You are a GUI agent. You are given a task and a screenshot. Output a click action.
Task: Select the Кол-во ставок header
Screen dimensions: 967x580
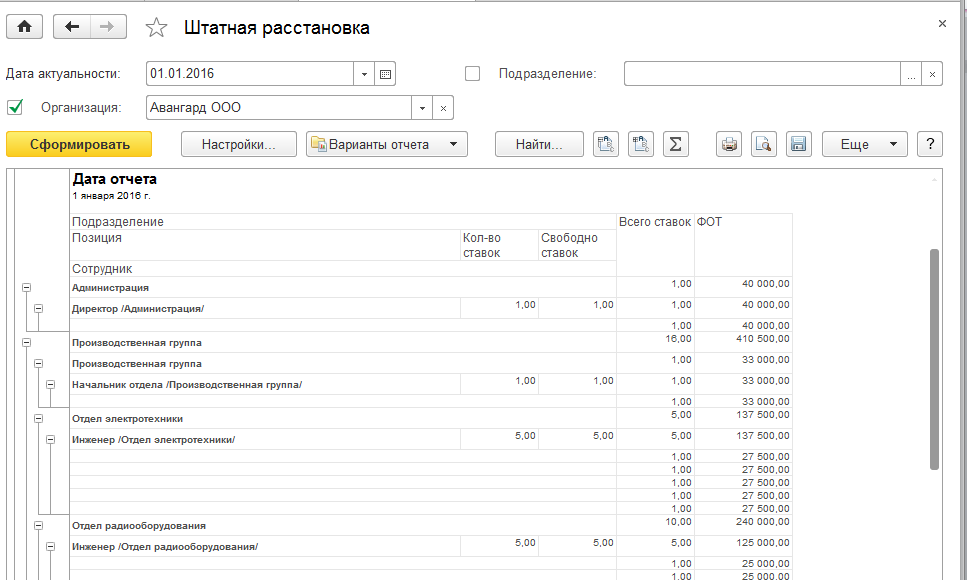point(482,246)
